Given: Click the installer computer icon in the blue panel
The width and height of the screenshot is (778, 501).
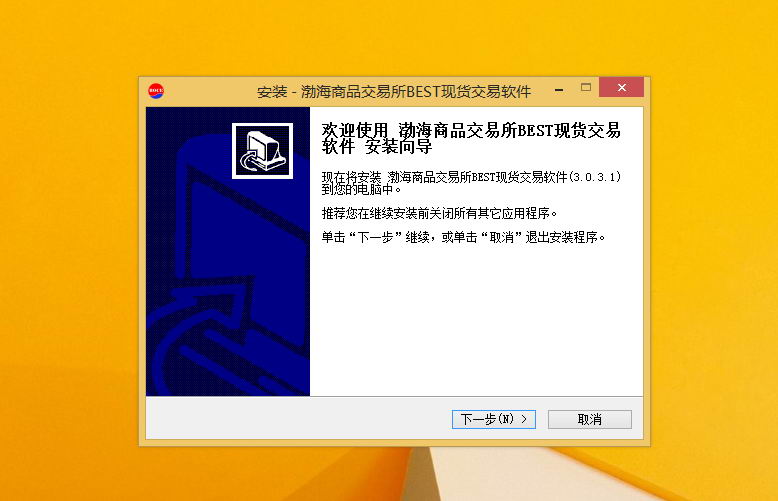Looking at the screenshot, I should (x=262, y=151).
